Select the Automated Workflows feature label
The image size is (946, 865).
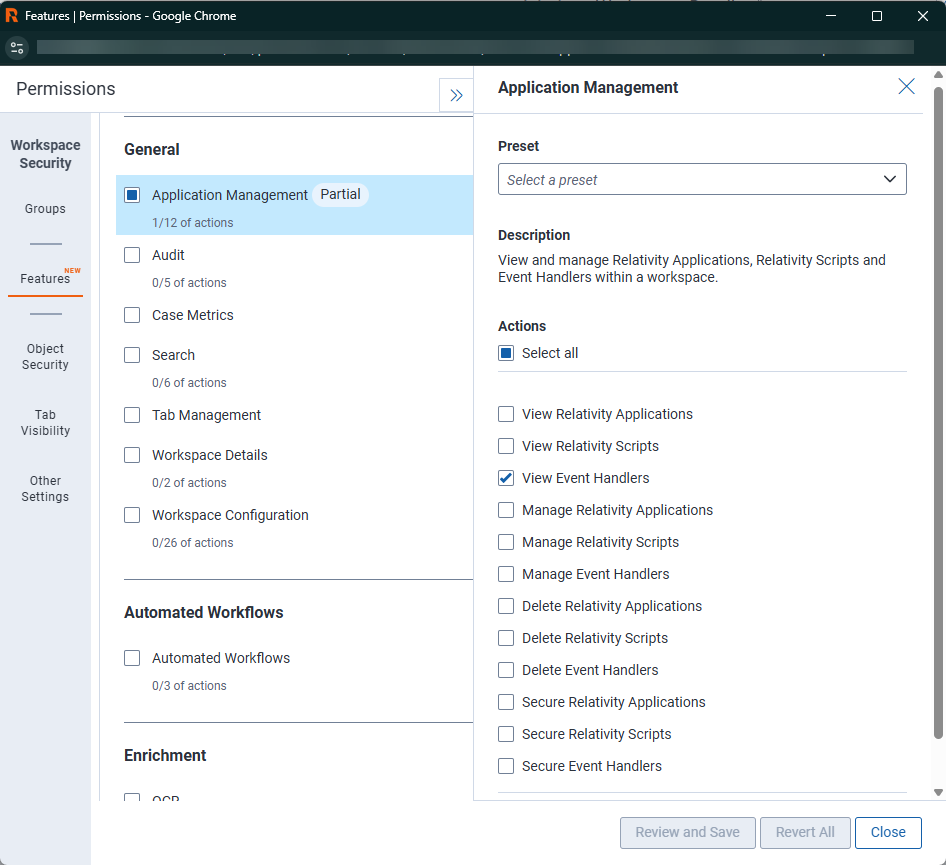point(221,658)
